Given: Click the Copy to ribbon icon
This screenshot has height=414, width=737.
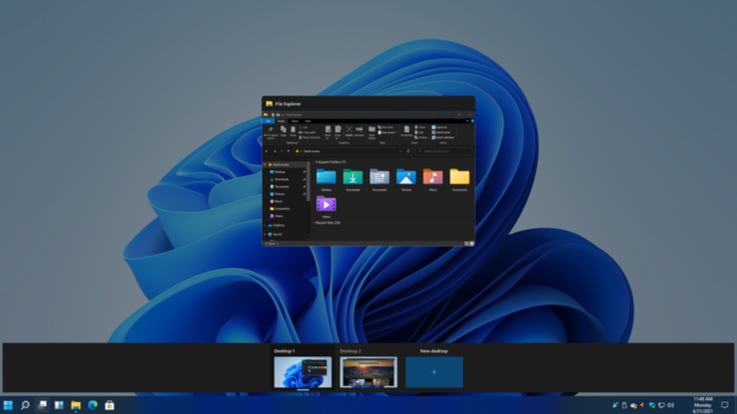Looking at the screenshot, I should (x=337, y=133).
